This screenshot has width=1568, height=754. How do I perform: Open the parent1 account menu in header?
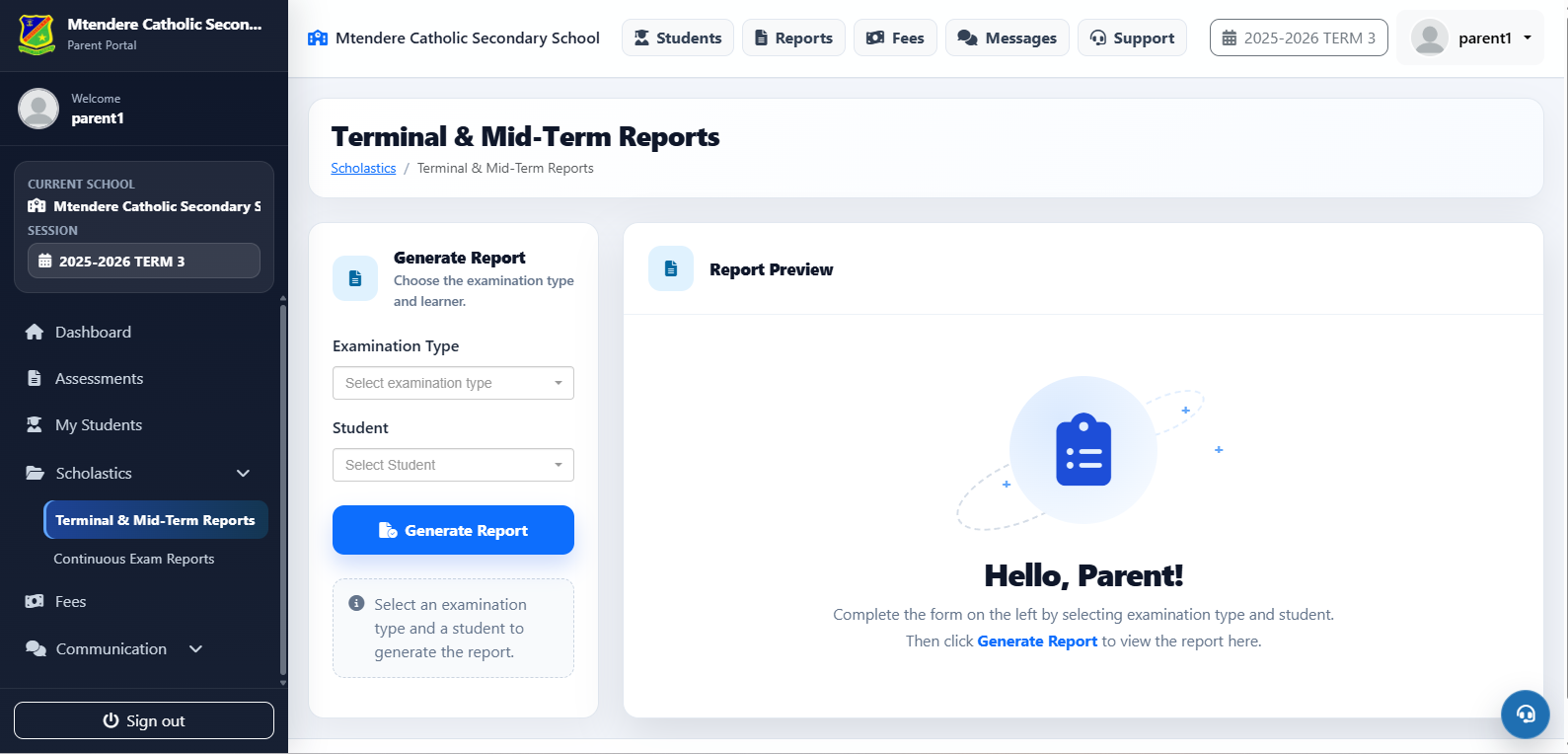tap(1470, 38)
